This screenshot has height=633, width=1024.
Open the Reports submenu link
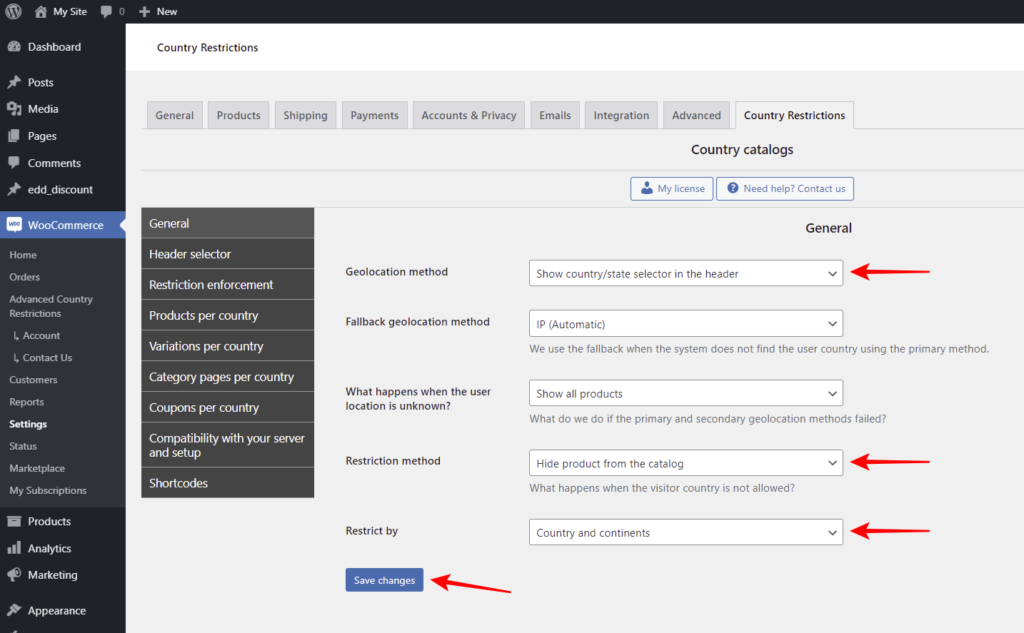tap(27, 402)
